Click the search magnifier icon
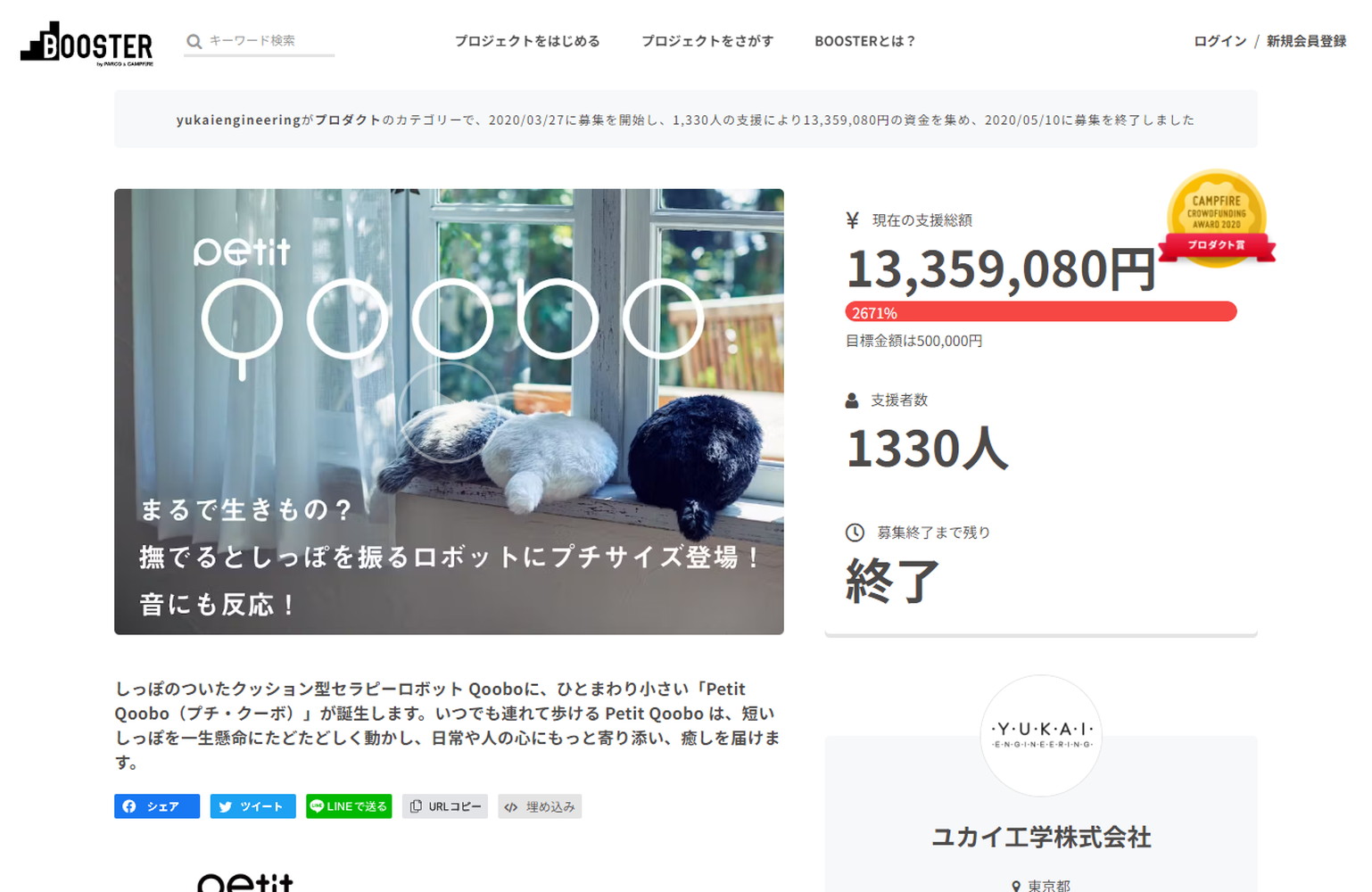 click(194, 41)
